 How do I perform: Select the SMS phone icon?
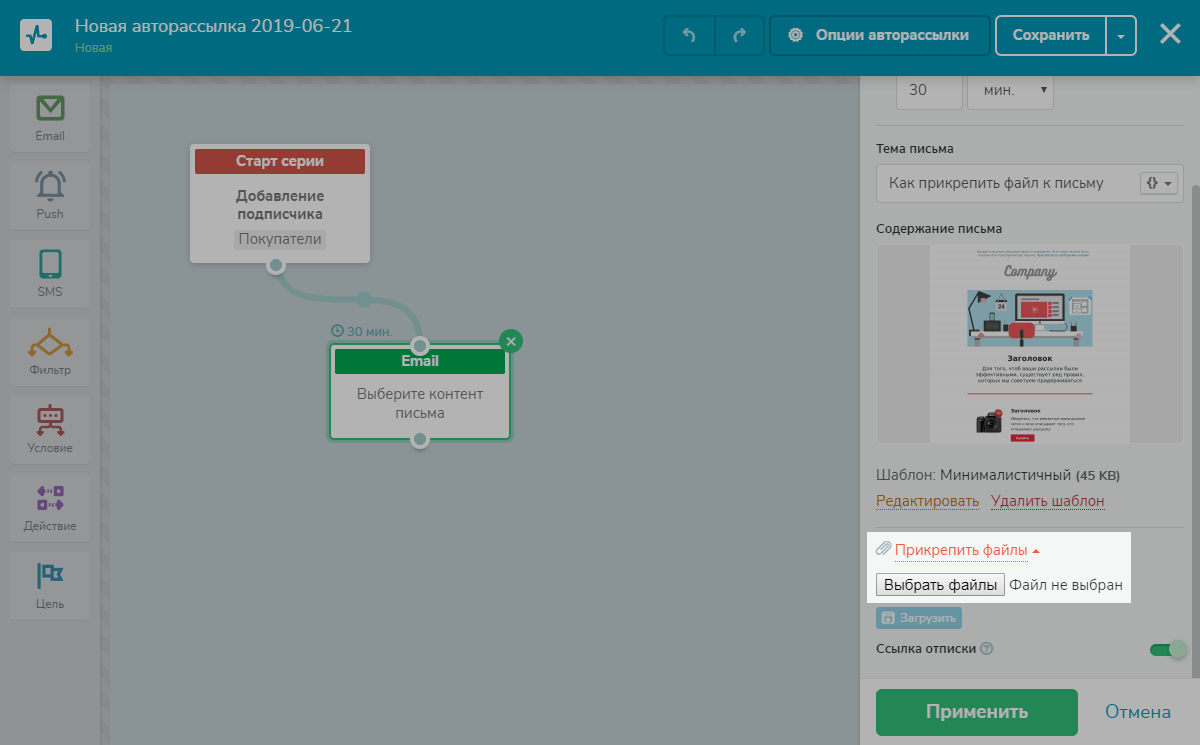coord(50,264)
